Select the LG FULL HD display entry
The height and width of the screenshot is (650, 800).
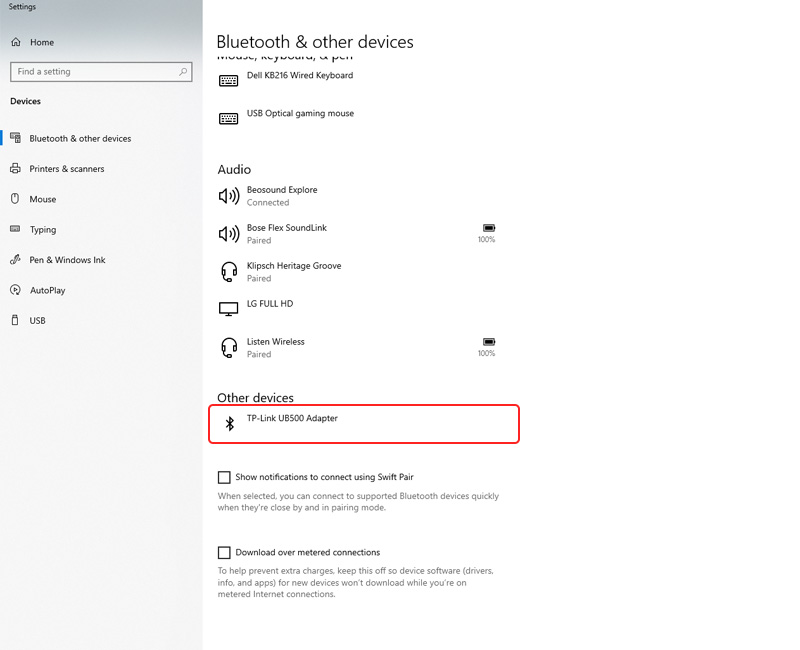coord(270,304)
